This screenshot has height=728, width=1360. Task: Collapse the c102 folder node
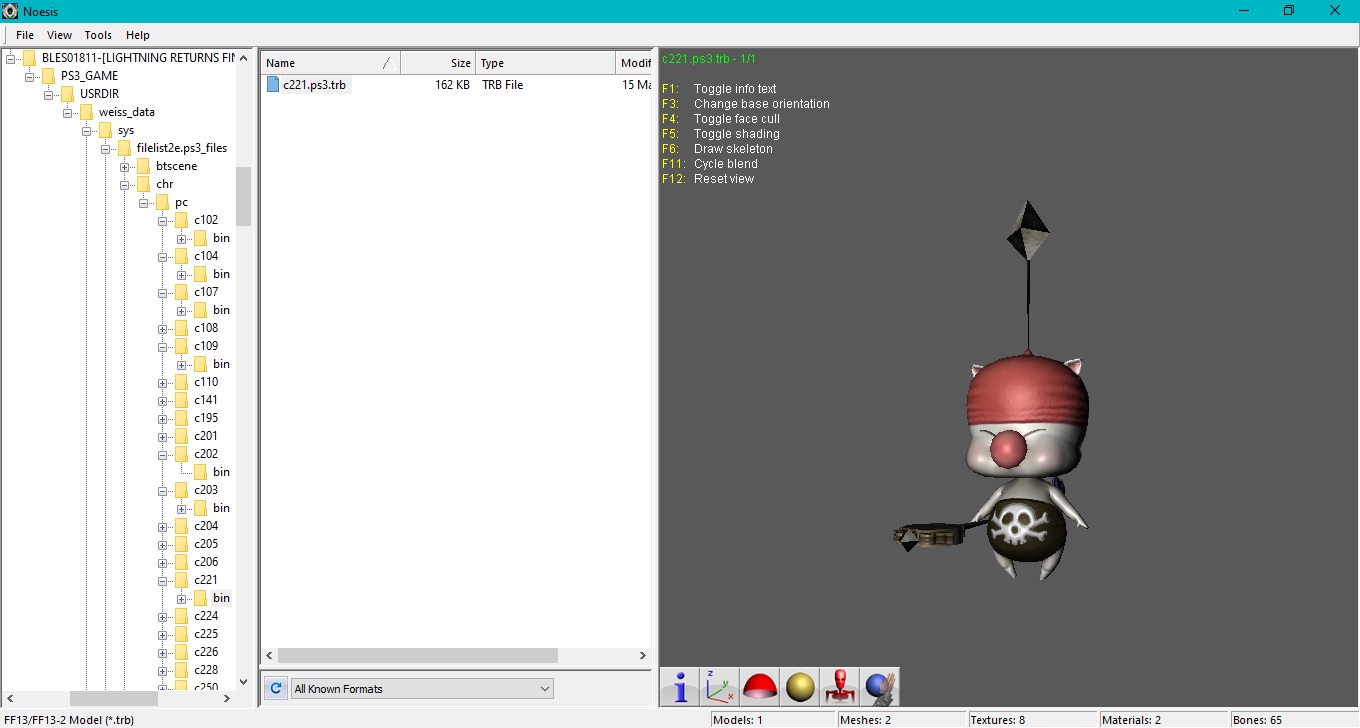click(162, 220)
